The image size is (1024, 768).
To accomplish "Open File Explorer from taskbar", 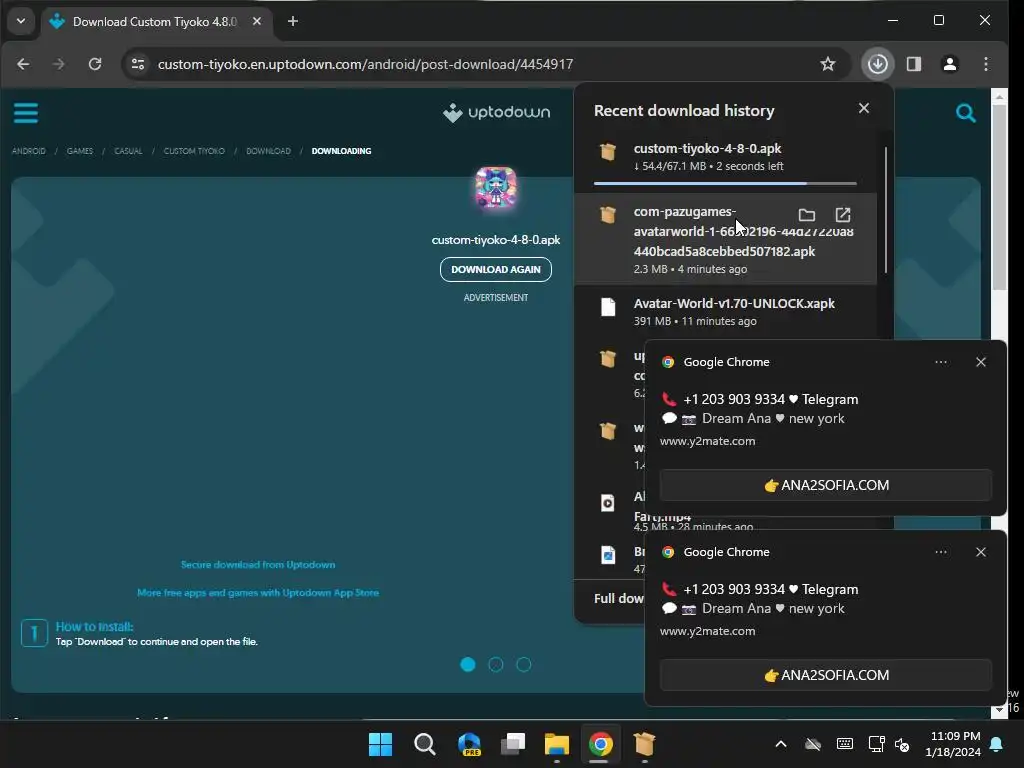I will (556, 744).
